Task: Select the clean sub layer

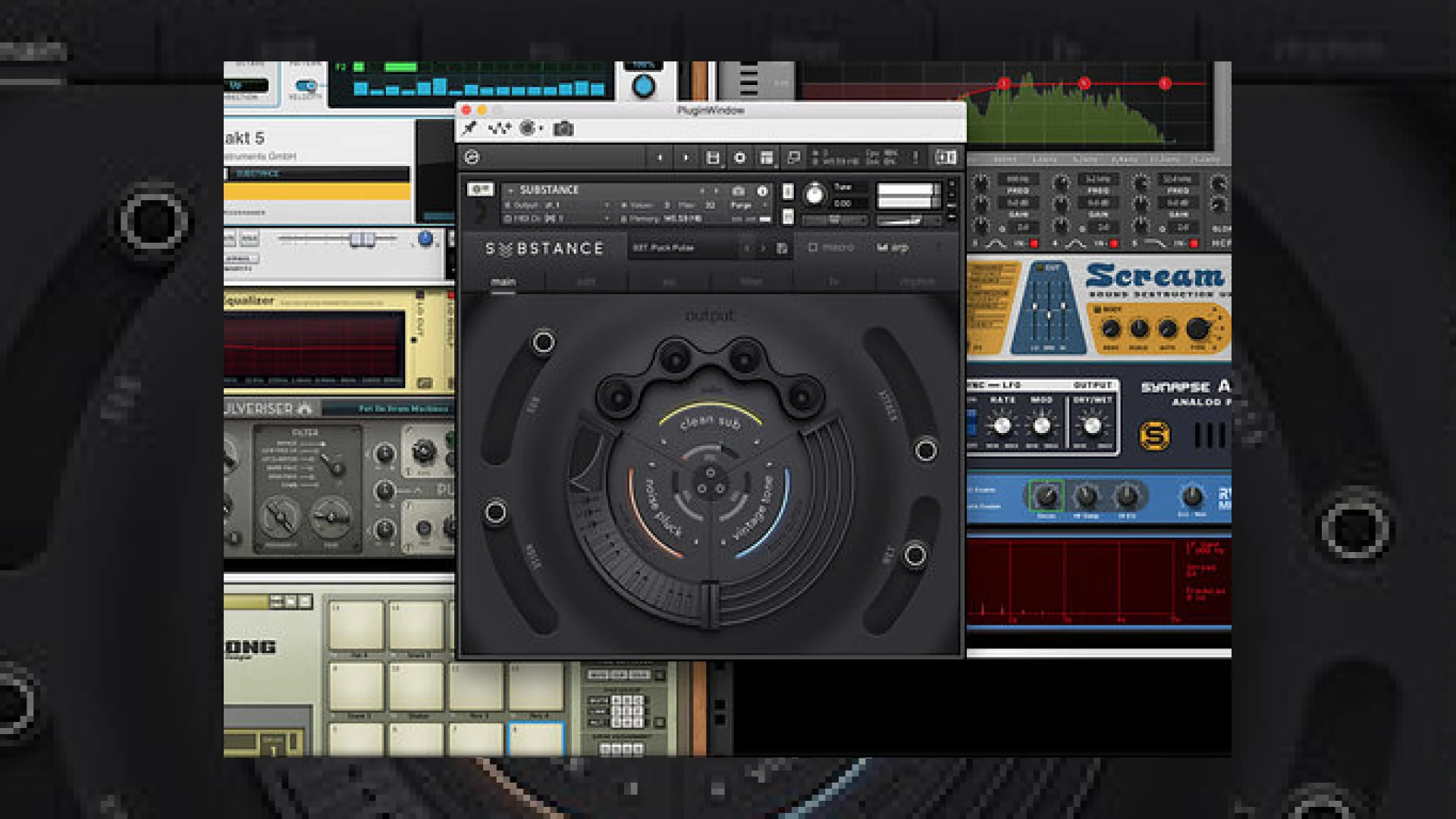Action: coord(709,420)
